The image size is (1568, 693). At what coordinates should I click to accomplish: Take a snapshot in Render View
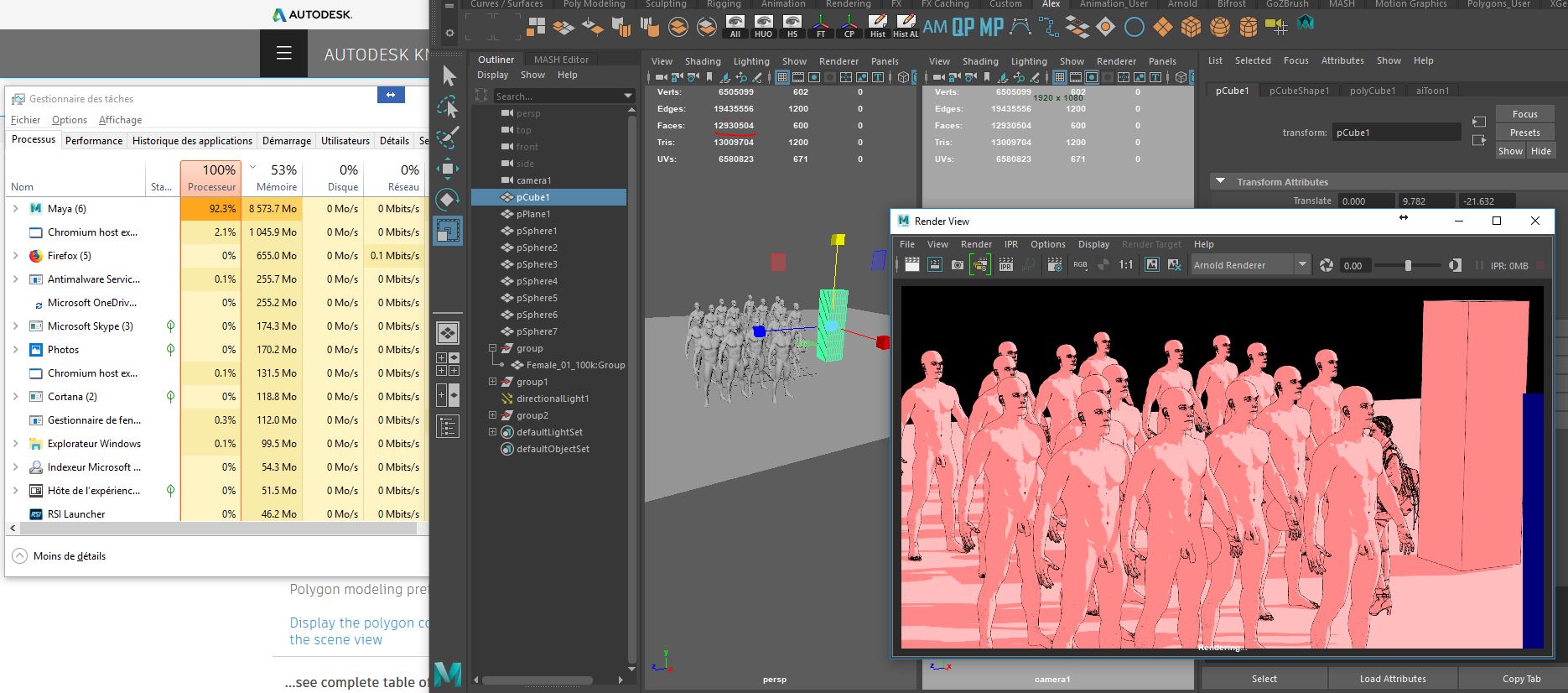point(957,265)
